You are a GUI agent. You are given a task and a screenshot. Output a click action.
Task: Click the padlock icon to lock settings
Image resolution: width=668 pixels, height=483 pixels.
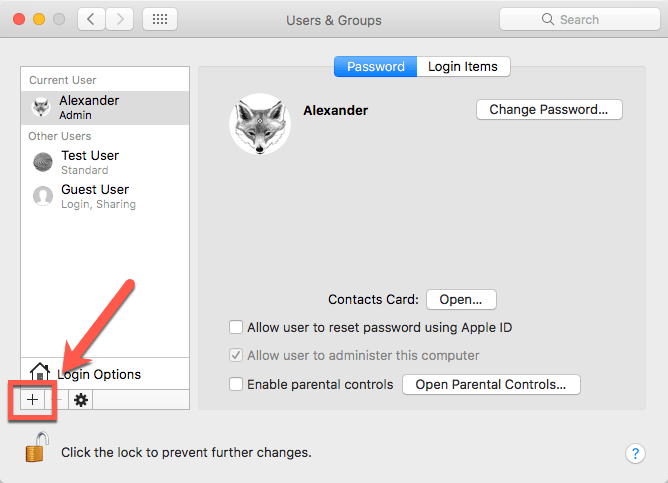tap(36, 449)
